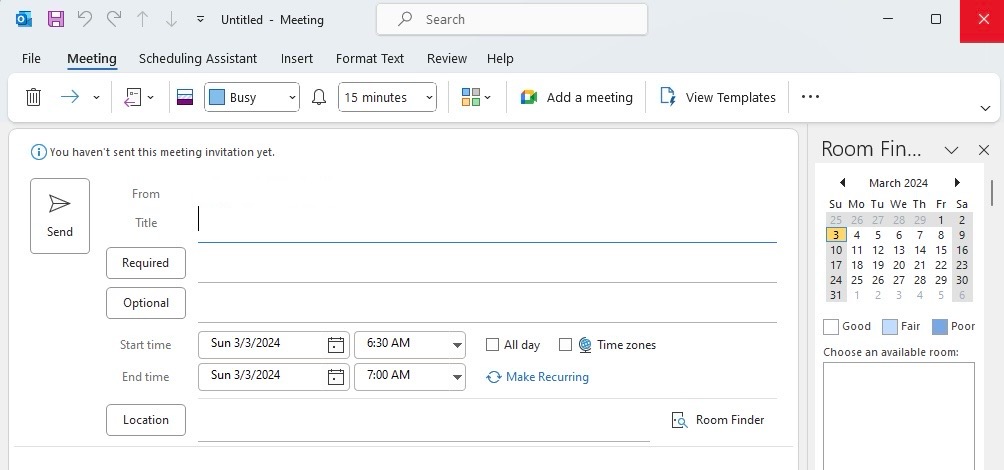This screenshot has height=470, width=1004.
Task: Select March 15 in the calendar
Action: pyautogui.click(x=941, y=250)
